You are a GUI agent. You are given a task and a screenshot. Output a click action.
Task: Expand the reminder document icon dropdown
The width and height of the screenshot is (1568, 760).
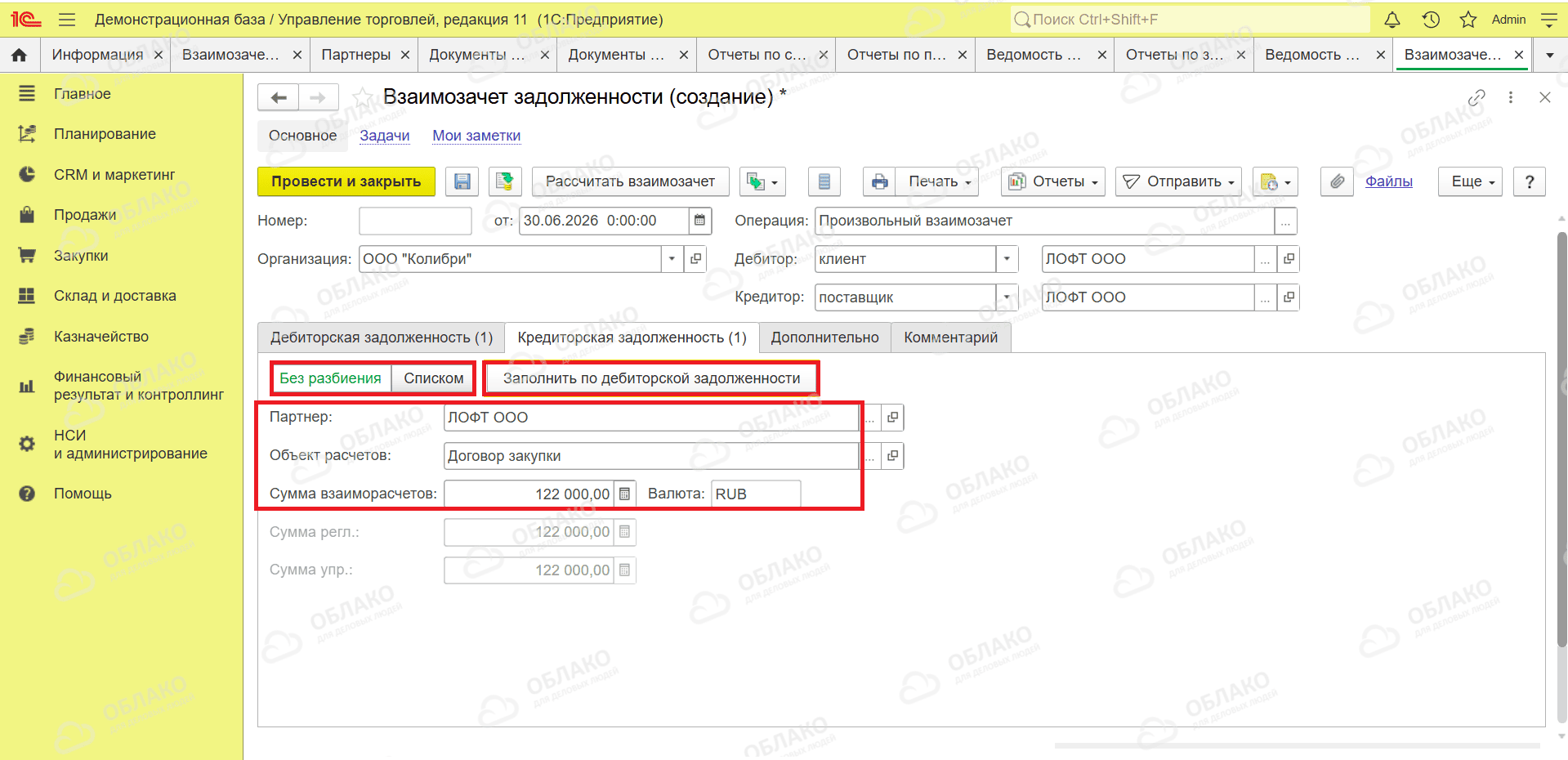click(x=1275, y=181)
